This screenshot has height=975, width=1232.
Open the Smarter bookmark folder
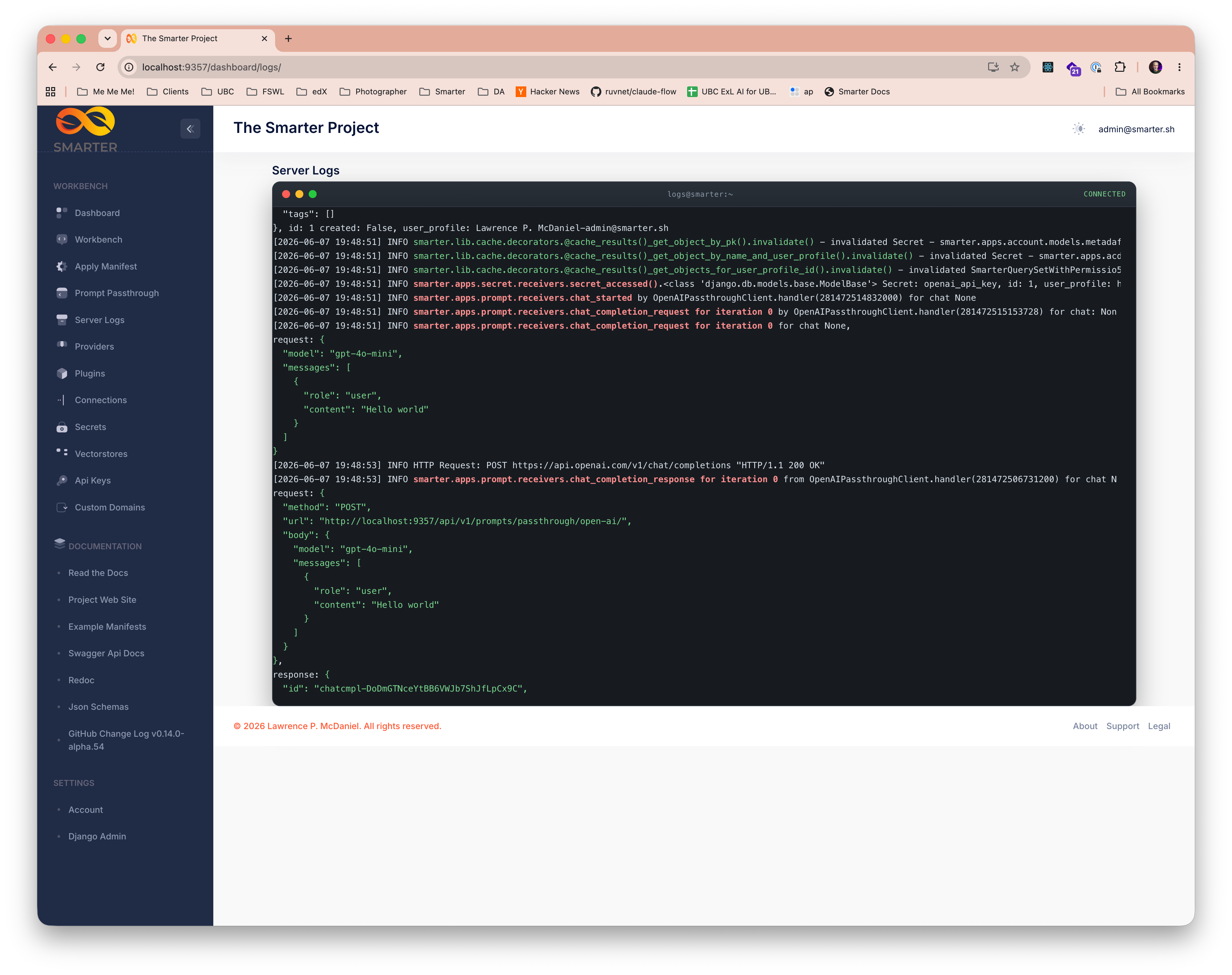point(442,92)
